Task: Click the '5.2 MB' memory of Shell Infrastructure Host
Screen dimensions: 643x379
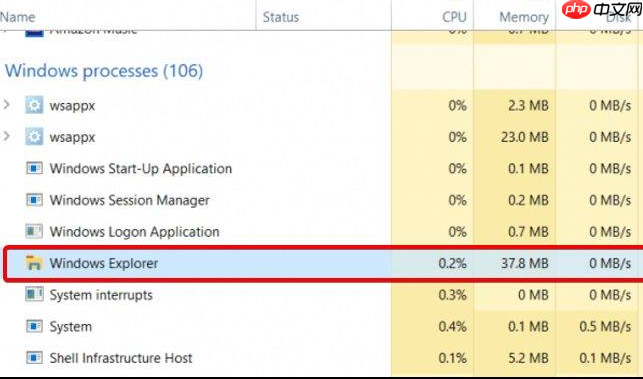Action: tap(528, 358)
